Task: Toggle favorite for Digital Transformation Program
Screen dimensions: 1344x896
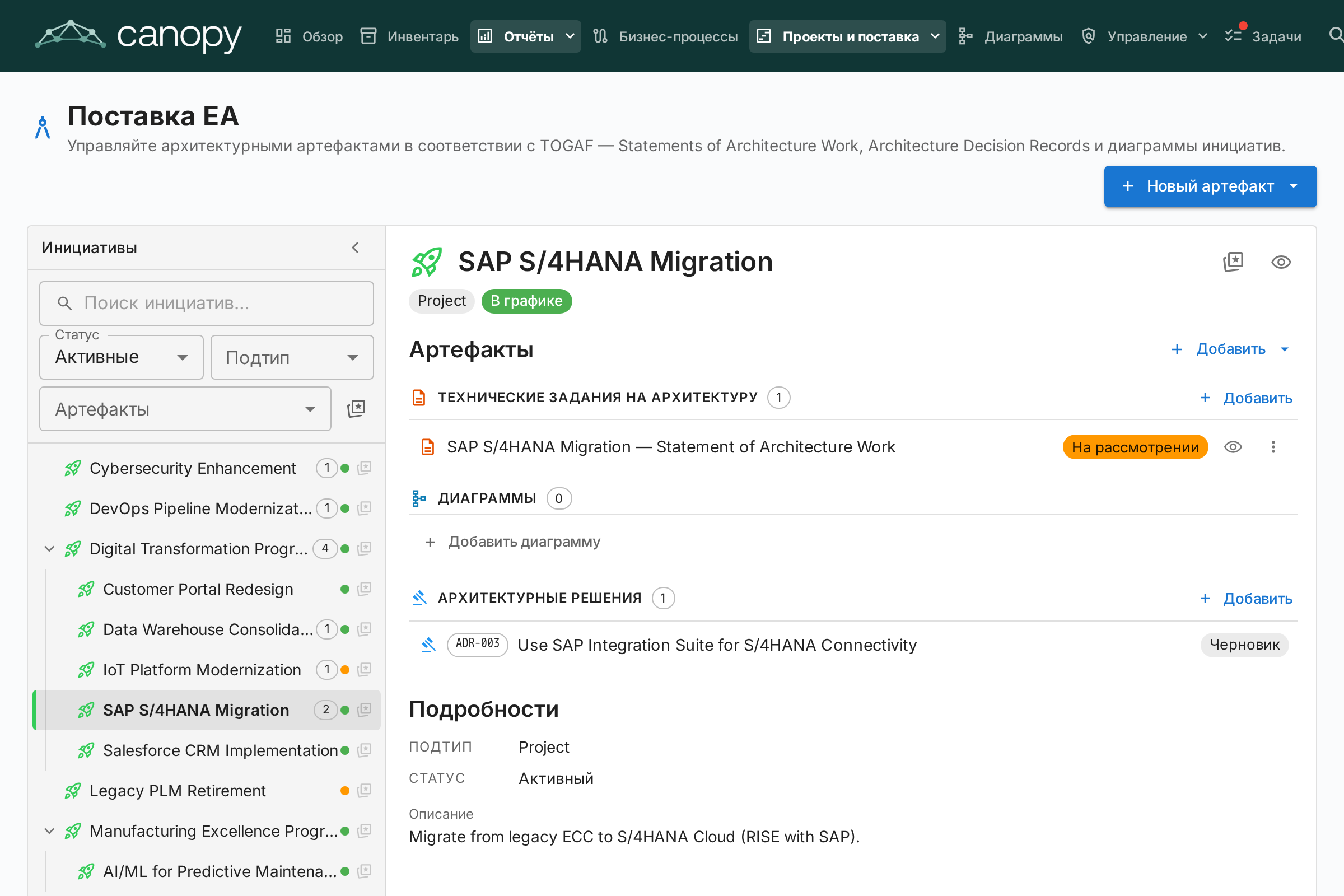Action: [364, 549]
